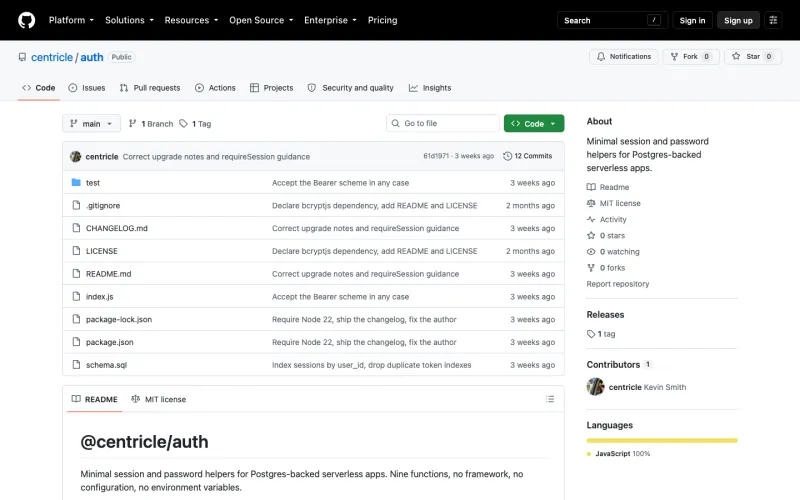Open the centricle owner link
Viewport: 800px width, 500px height.
click(52, 57)
